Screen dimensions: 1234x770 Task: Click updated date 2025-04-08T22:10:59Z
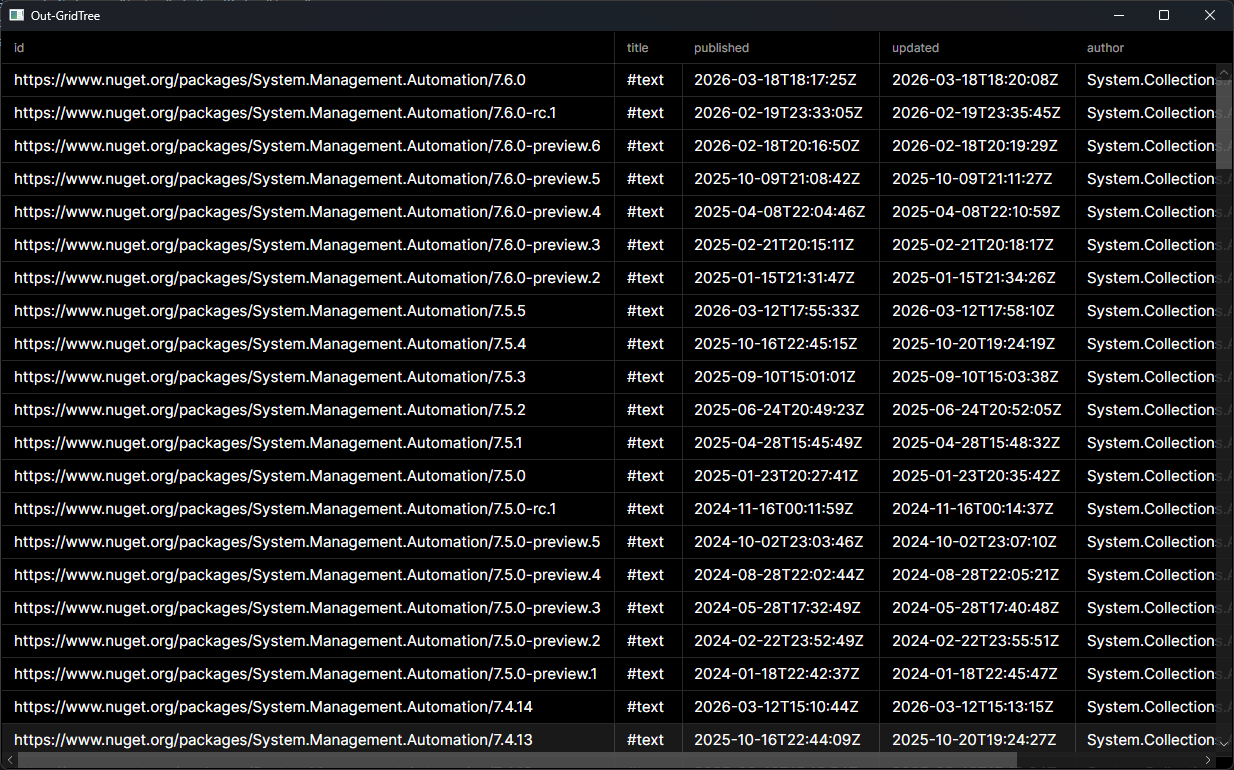click(975, 212)
